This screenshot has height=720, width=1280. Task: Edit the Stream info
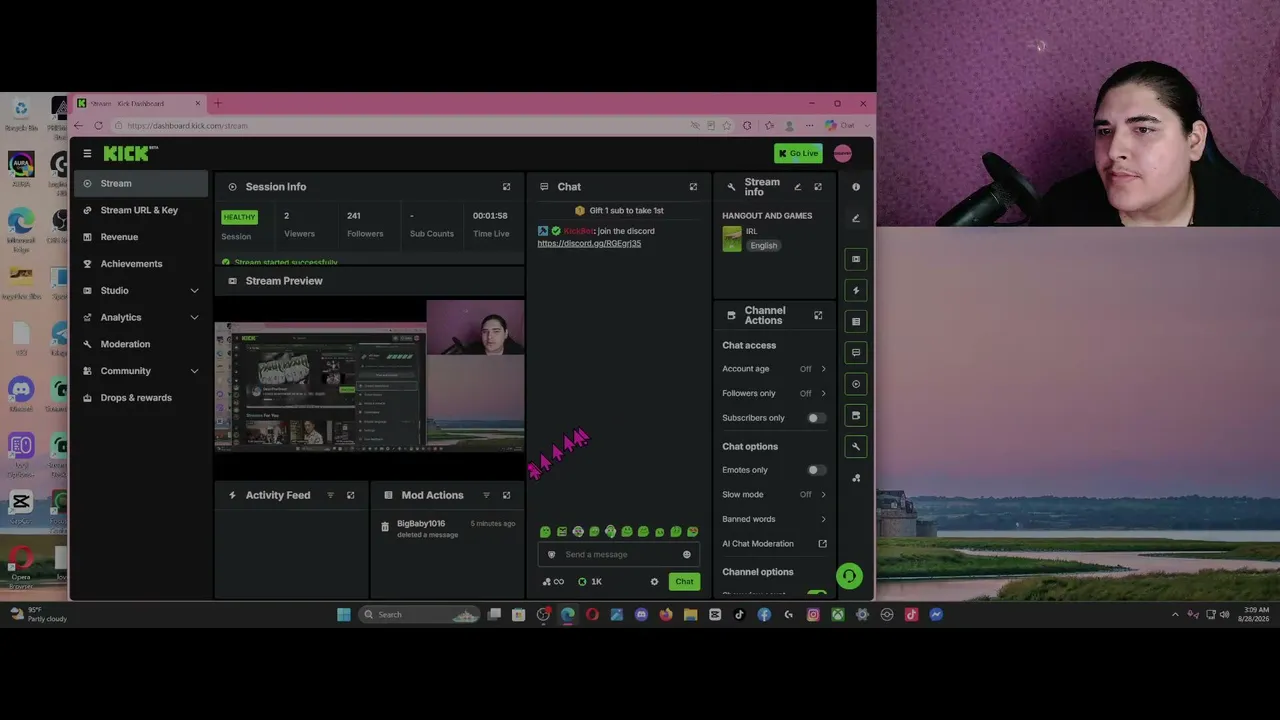[797, 187]
